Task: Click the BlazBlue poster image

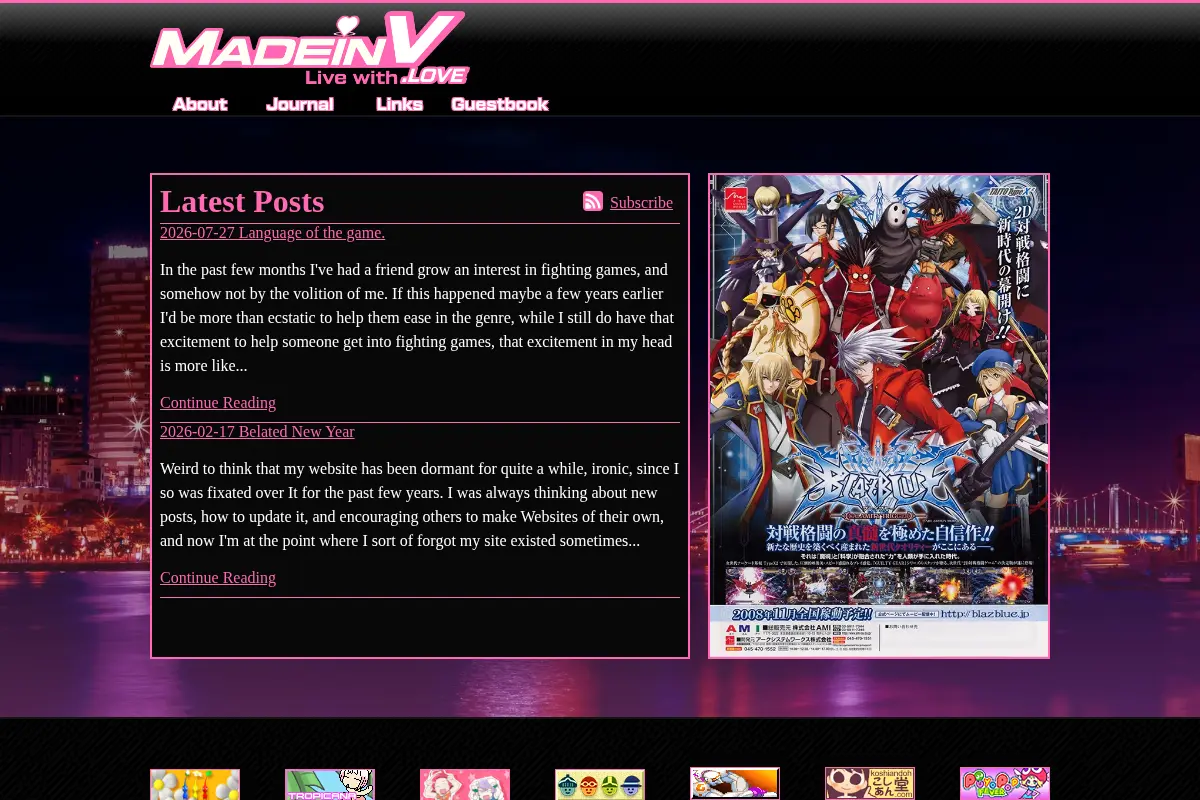Action: pyautogui.click(x=879, y=416)
